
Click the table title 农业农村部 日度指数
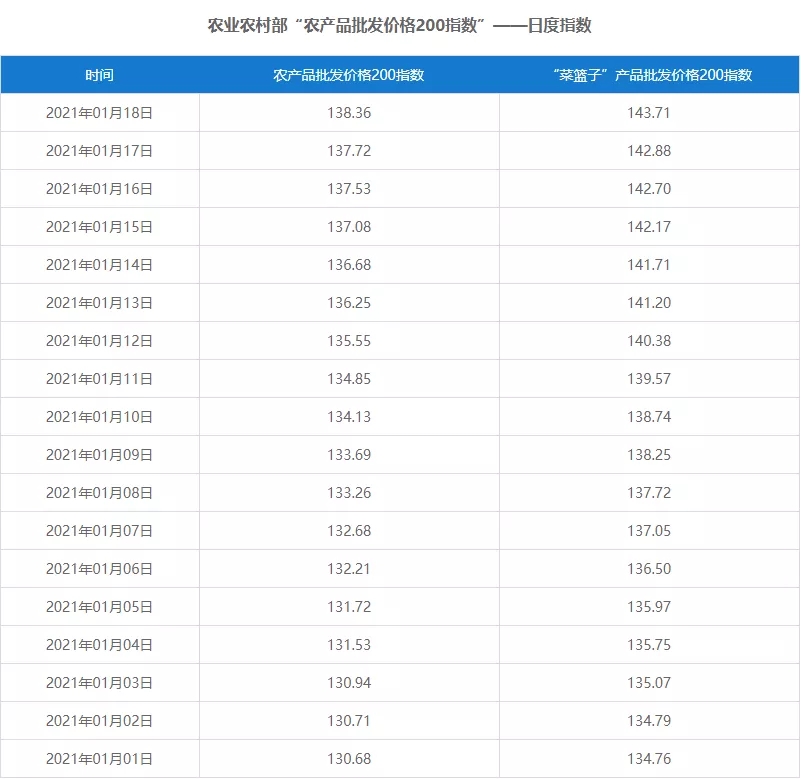click(x=399, y=25)
